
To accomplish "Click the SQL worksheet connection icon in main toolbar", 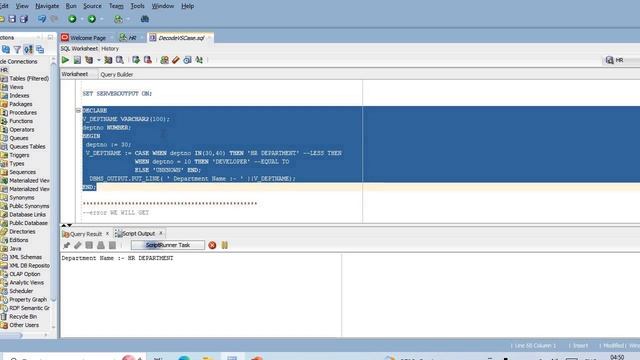I will point(118,19).
